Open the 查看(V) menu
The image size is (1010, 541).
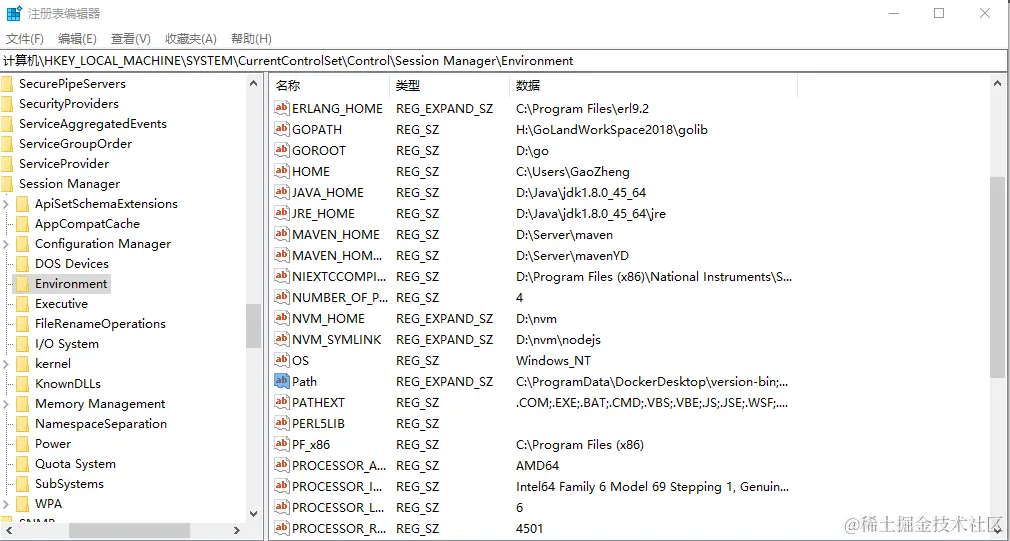131,39
